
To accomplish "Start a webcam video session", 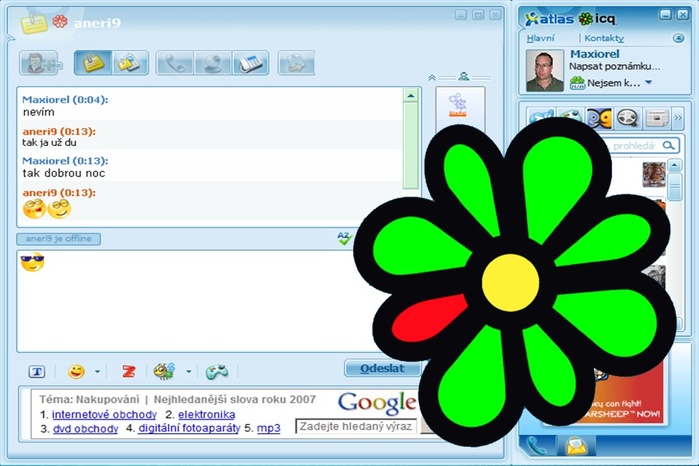I will coord(213,63).
